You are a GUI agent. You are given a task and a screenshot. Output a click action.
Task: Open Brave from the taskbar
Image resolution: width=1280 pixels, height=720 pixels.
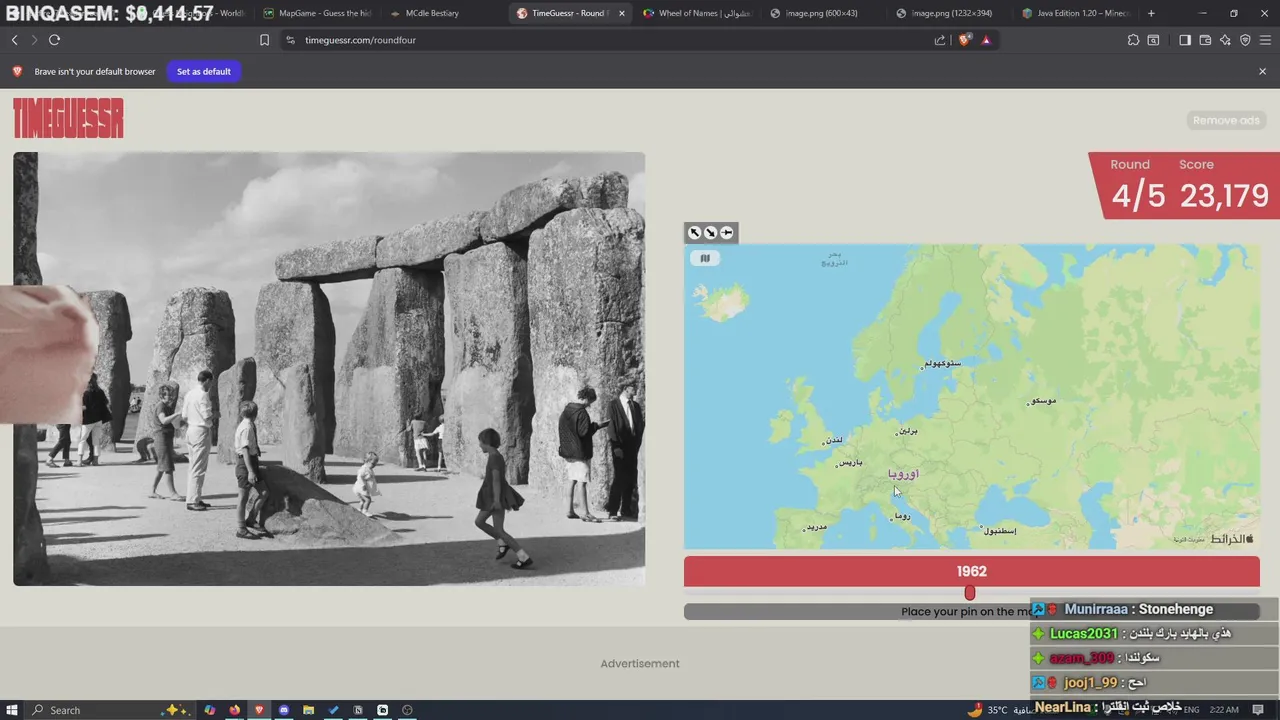click(x=259, y=710)
